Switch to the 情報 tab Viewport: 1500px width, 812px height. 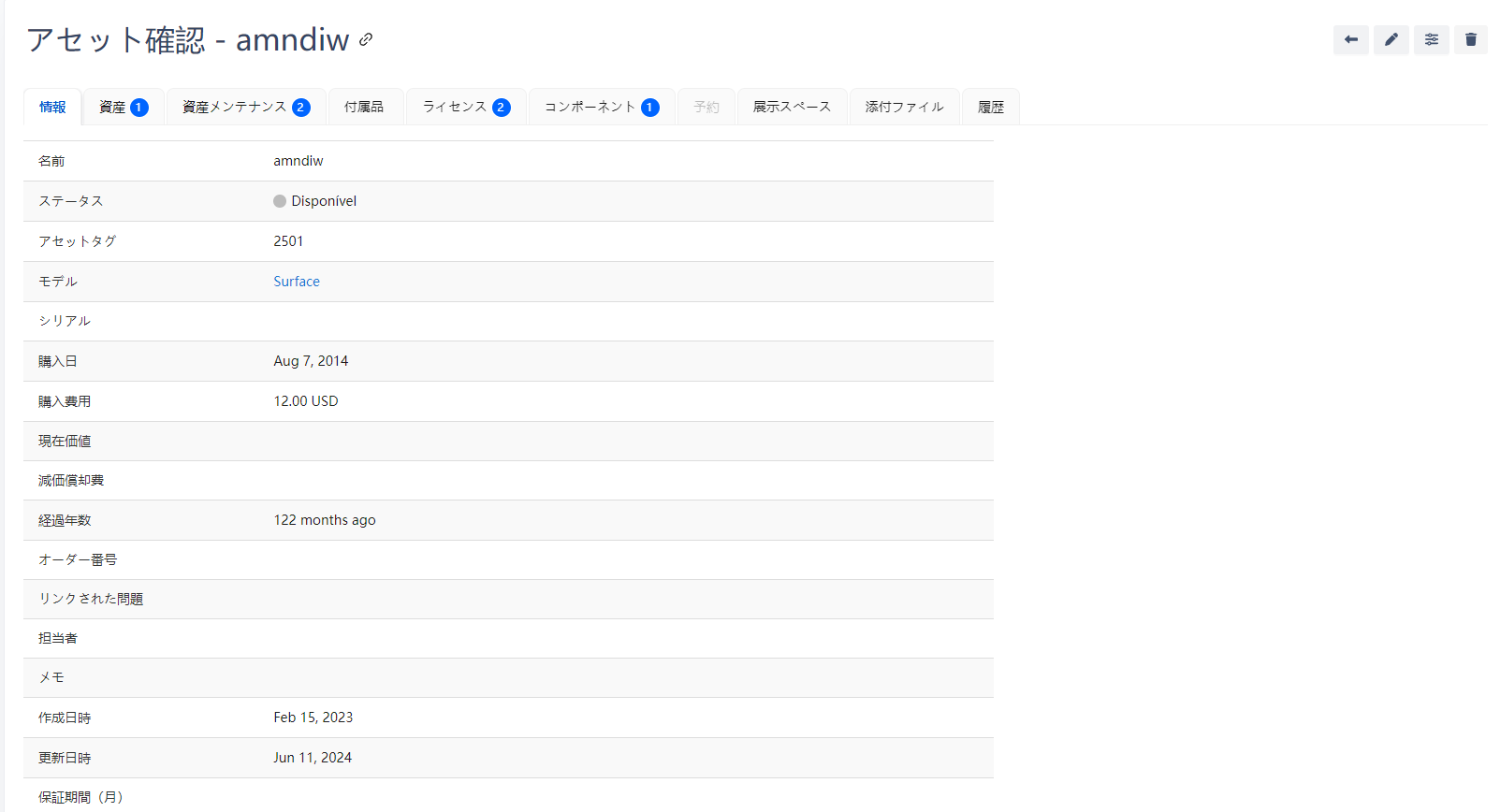pos(52,107)
